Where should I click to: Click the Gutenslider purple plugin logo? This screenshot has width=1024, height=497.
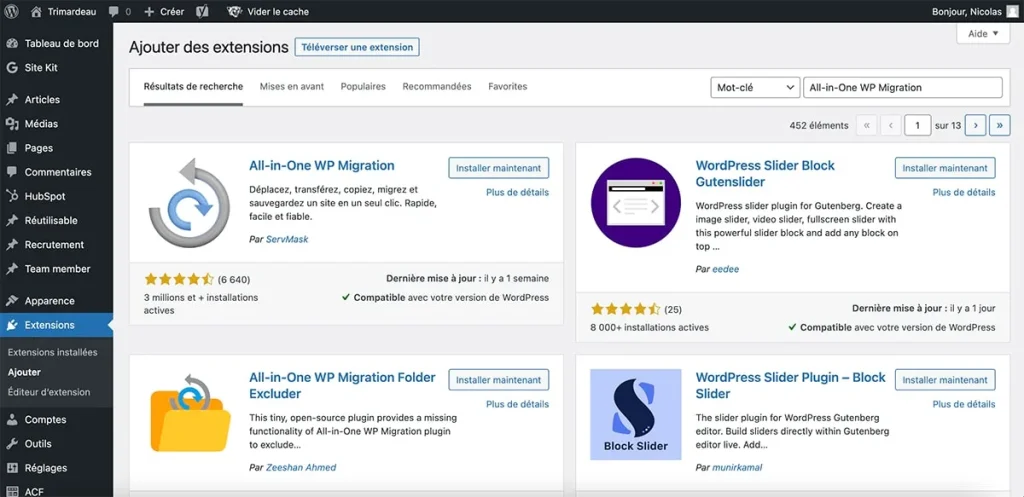[x=635, y=202]
